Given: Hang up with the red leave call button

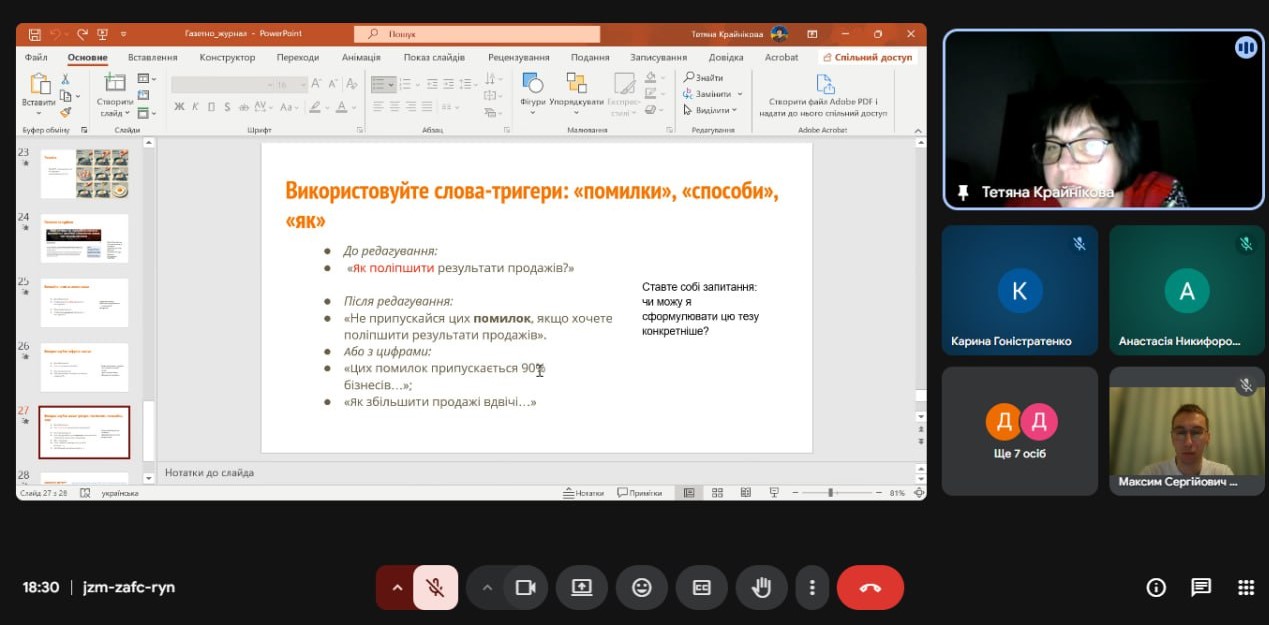Looking at the screenshot, I should pos(870,588).
